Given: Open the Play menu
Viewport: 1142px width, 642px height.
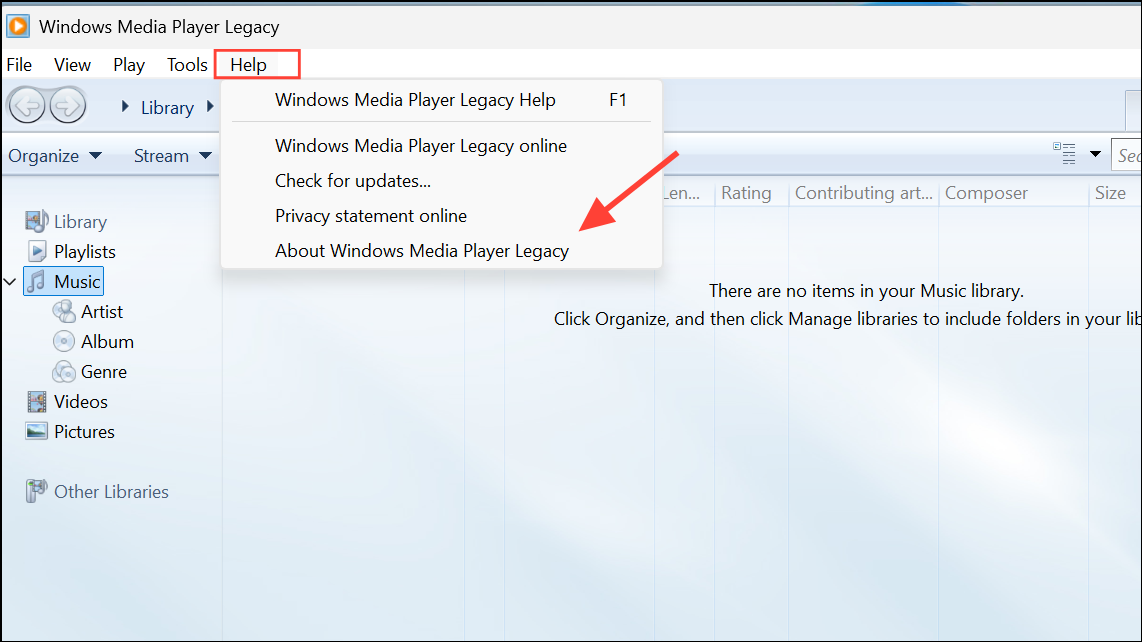Looking at the screenshot, I should 129,65.
